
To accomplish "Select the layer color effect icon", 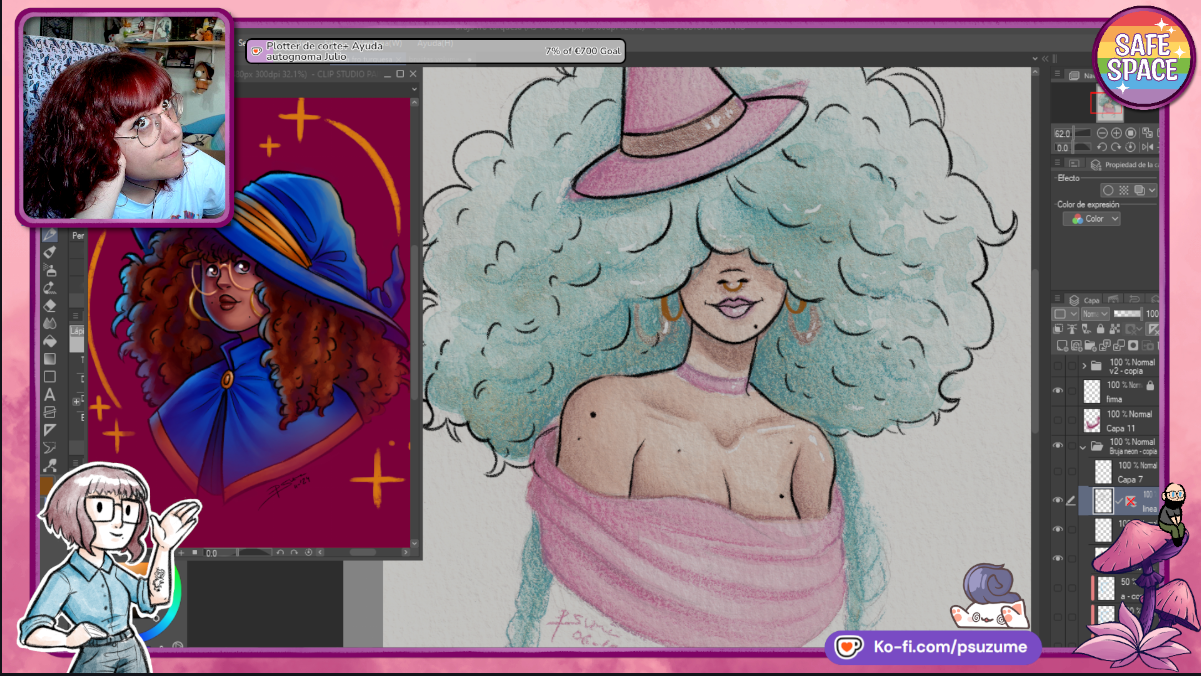I will click(x=1139, y=190).
